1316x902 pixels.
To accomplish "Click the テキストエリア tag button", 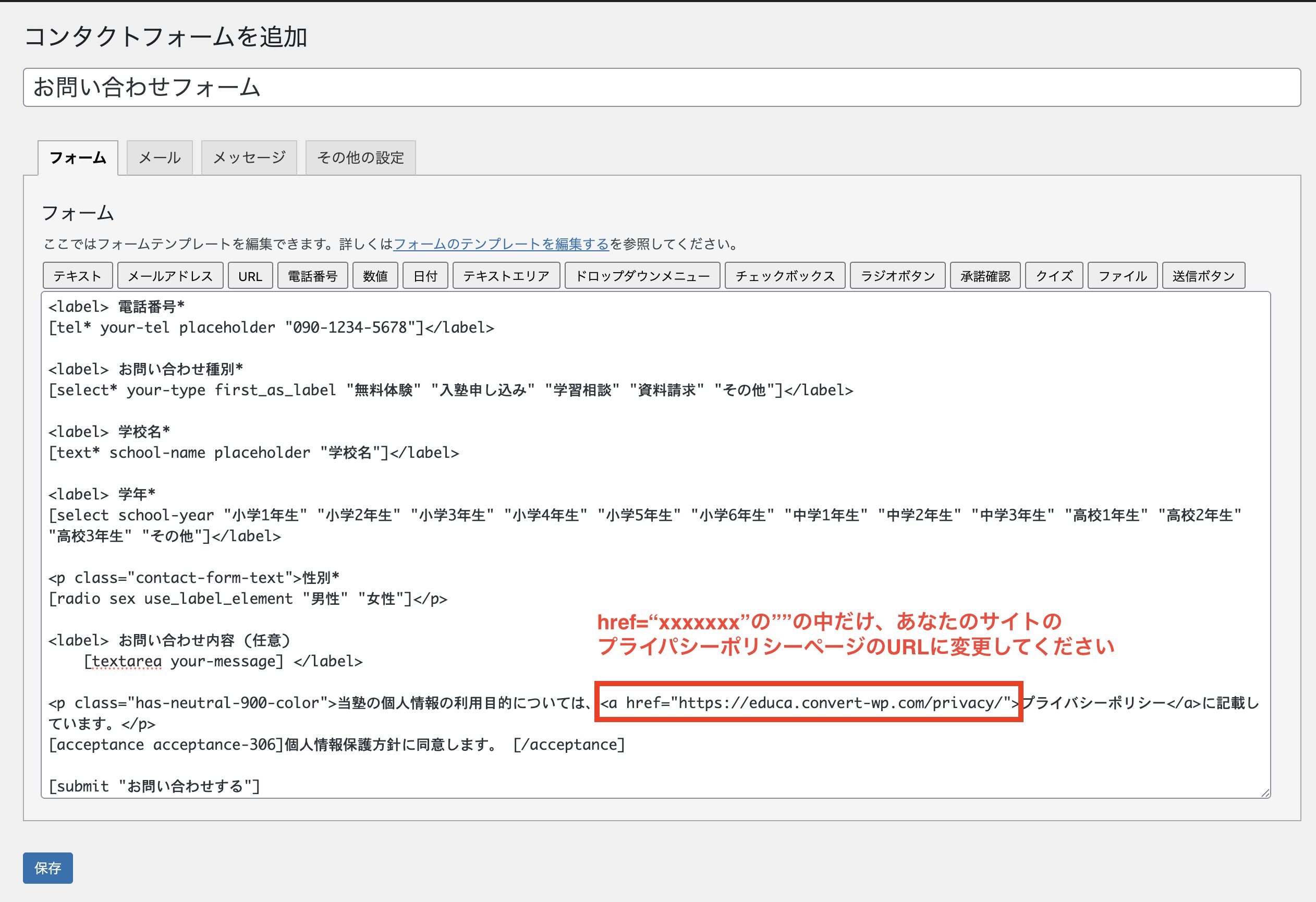I will point(506,276).
